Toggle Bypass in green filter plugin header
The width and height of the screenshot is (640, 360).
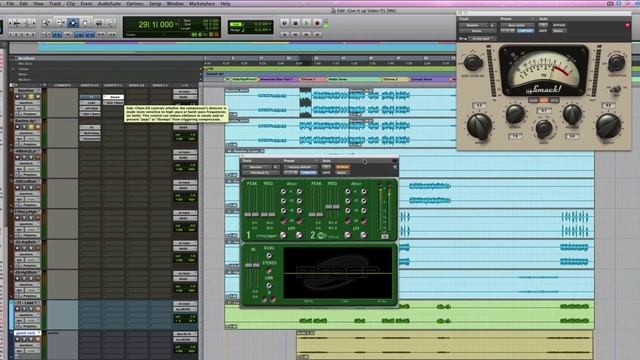point(342,167)
